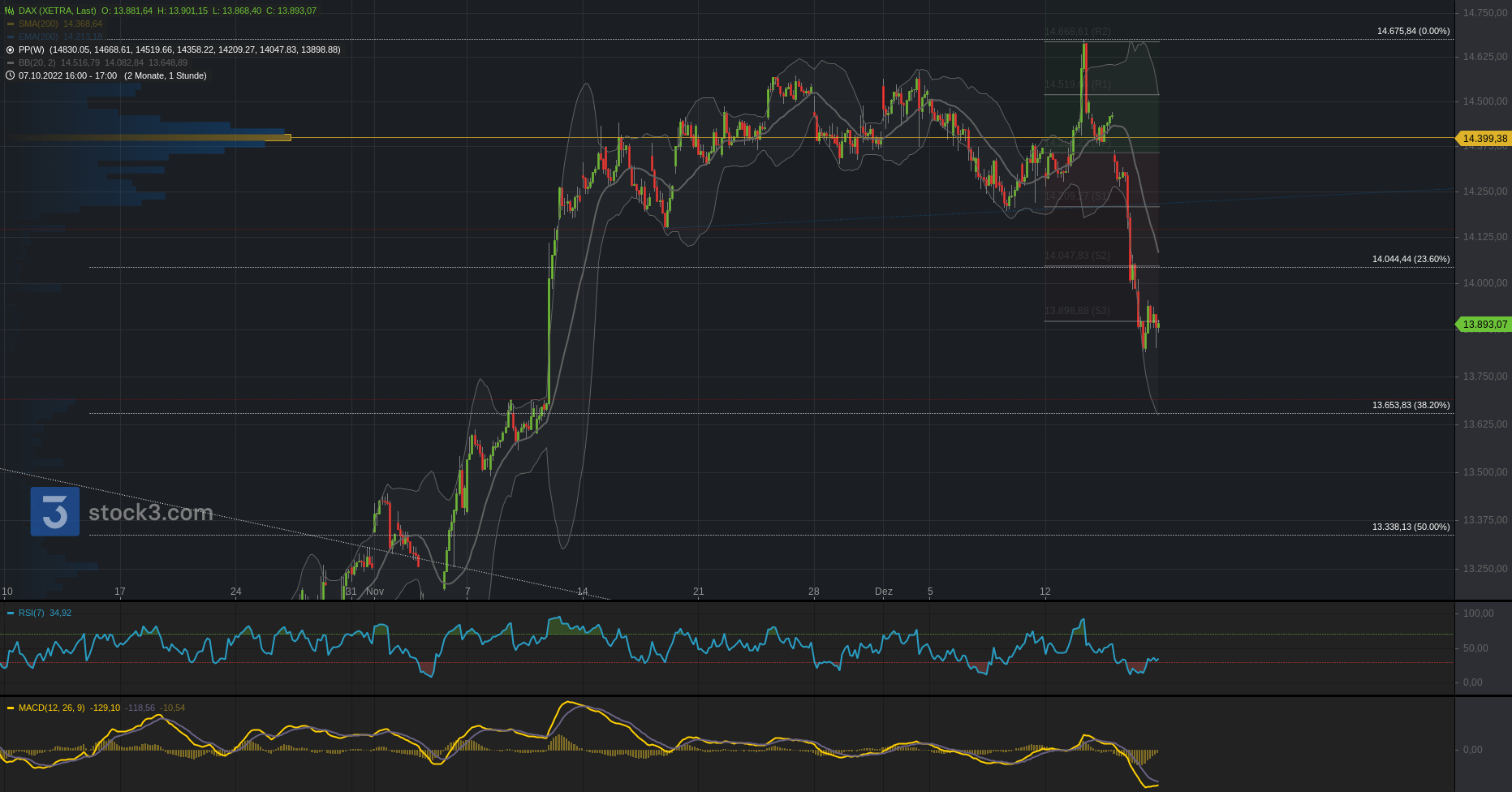Image resolution: width=1512 pixels, height=792 pixels.
Task: Click the stock3.com watermark text
Action: point(150,513)
